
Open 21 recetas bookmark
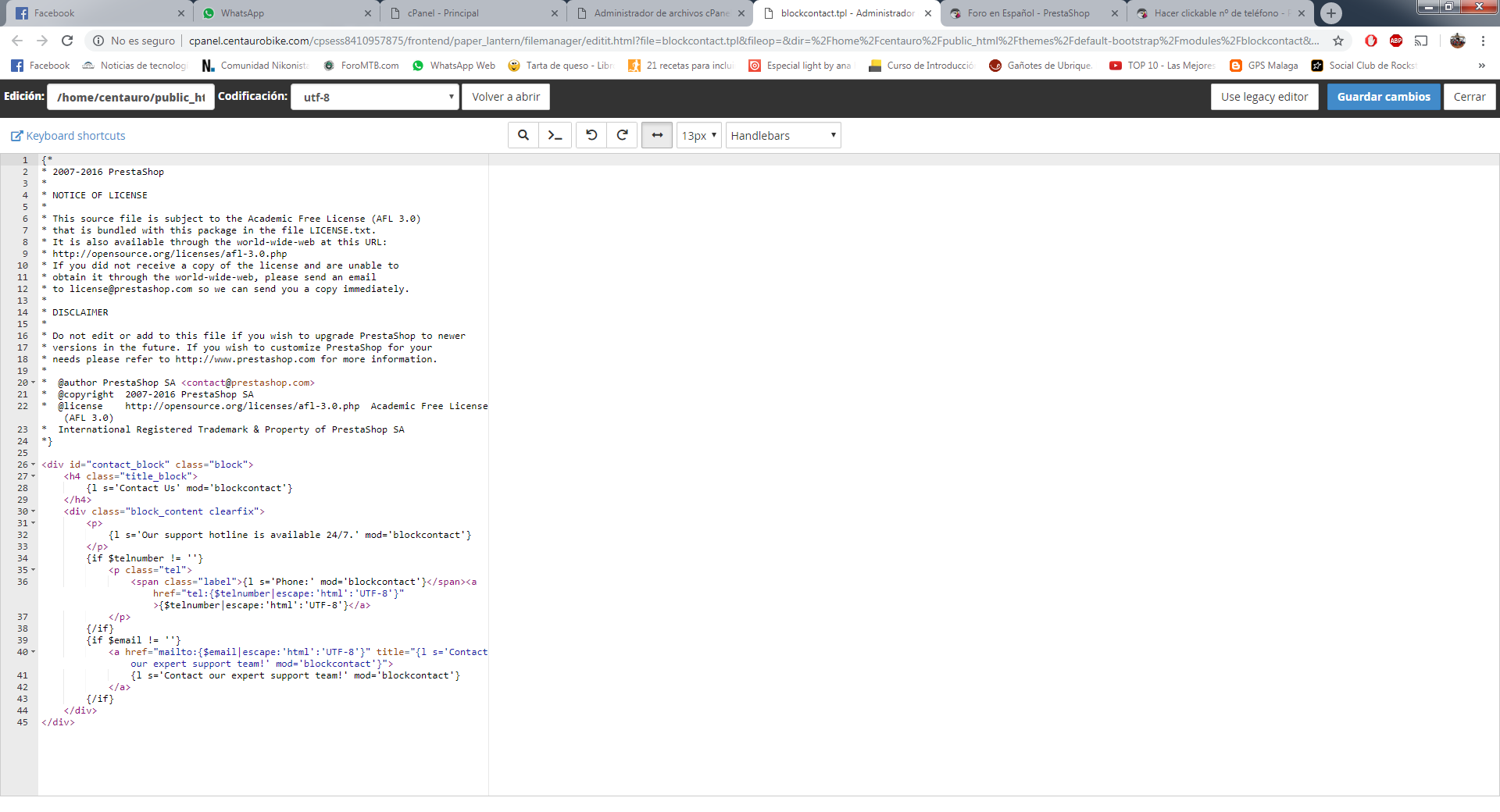[681, 66]
